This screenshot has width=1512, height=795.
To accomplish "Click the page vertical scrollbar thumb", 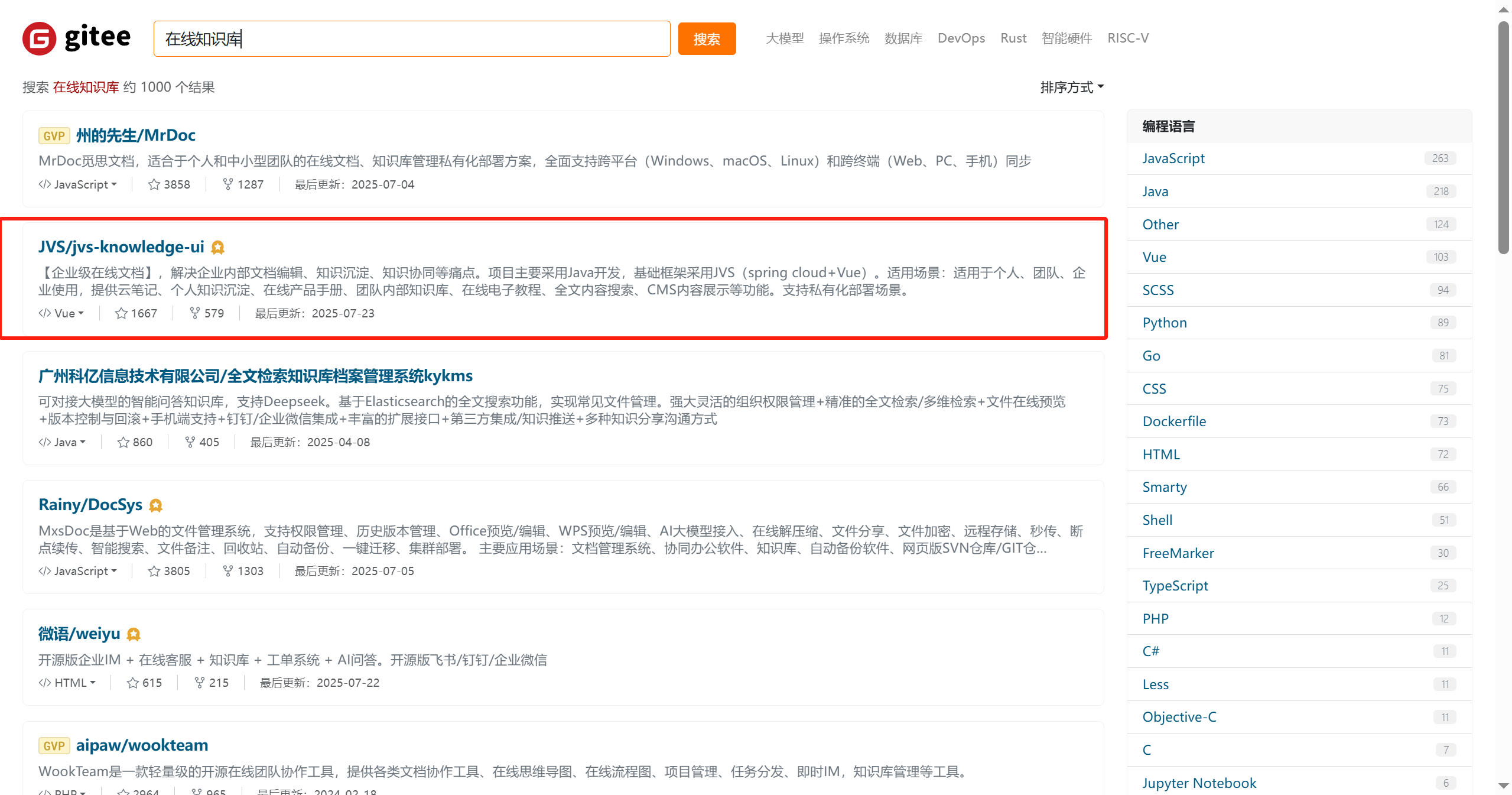I will pos(1504,137).
